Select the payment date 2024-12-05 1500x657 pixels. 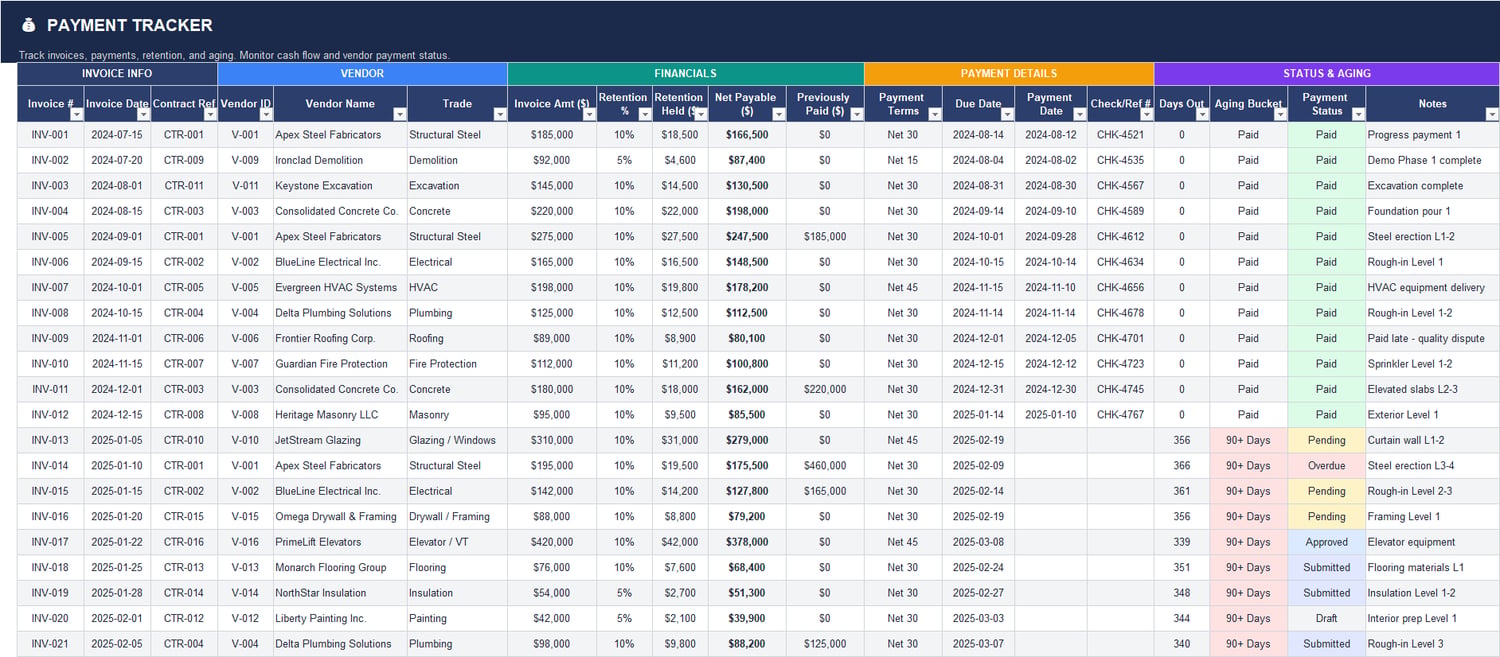click(x=1050, y=338)
